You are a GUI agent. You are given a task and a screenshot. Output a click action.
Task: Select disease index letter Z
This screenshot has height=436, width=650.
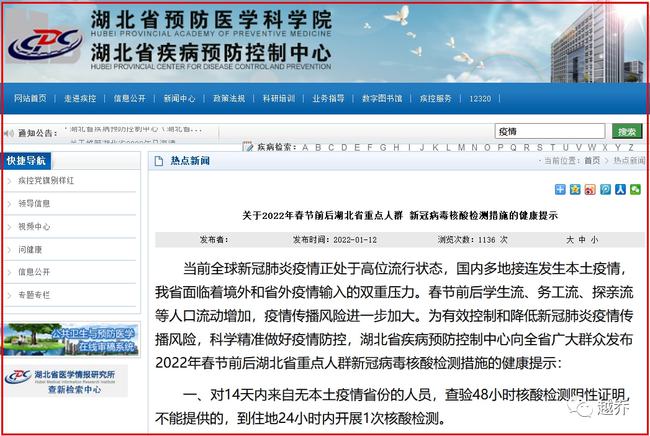click(631, 147)
